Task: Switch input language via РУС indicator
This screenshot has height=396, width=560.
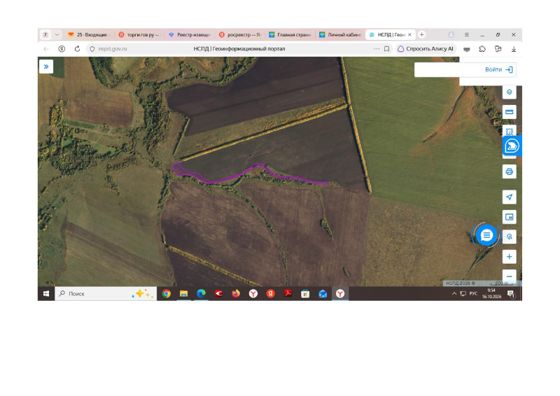Action: tap(473, 294)
